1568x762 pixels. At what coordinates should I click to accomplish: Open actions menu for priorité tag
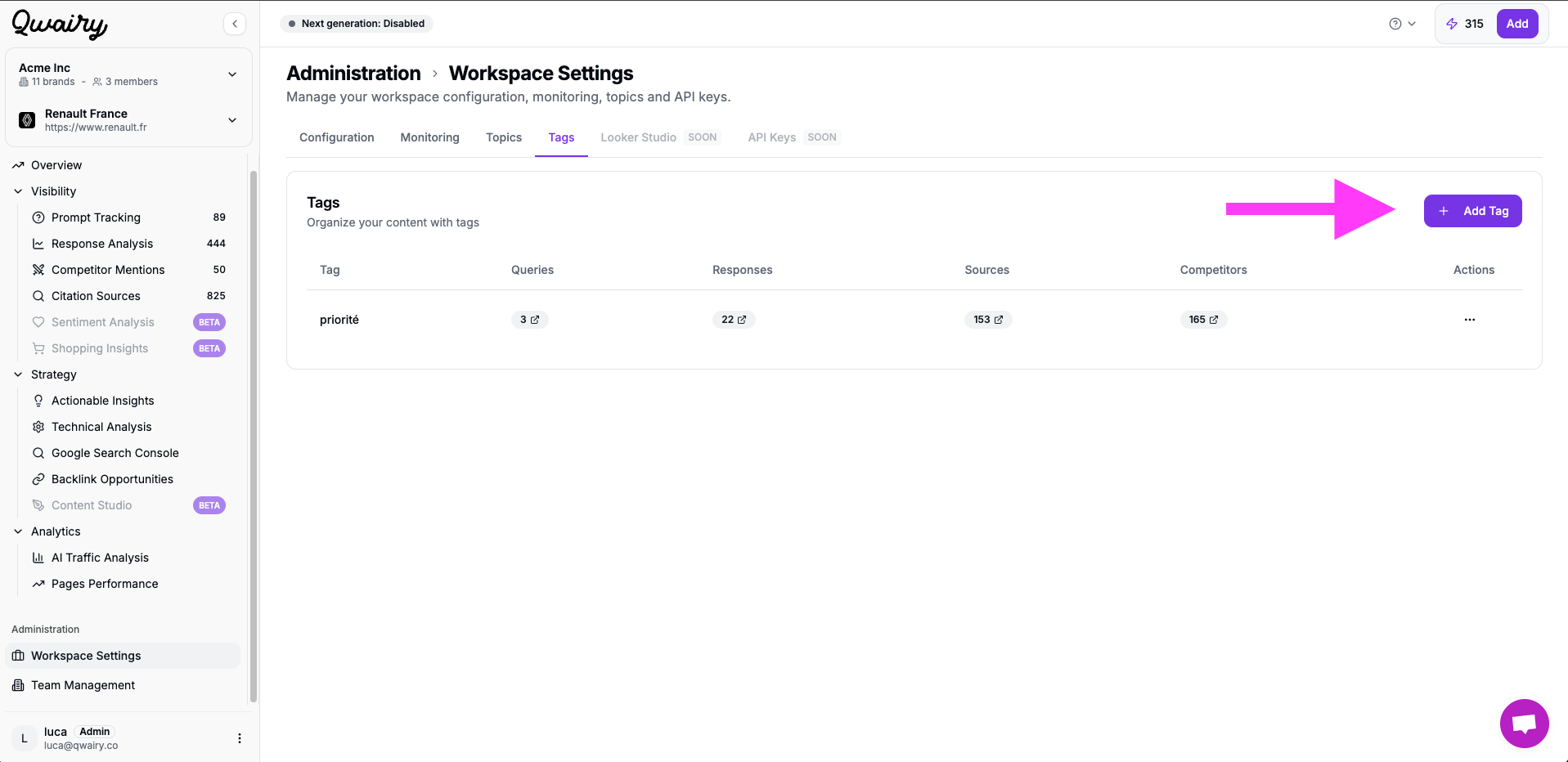[1470, 320]
